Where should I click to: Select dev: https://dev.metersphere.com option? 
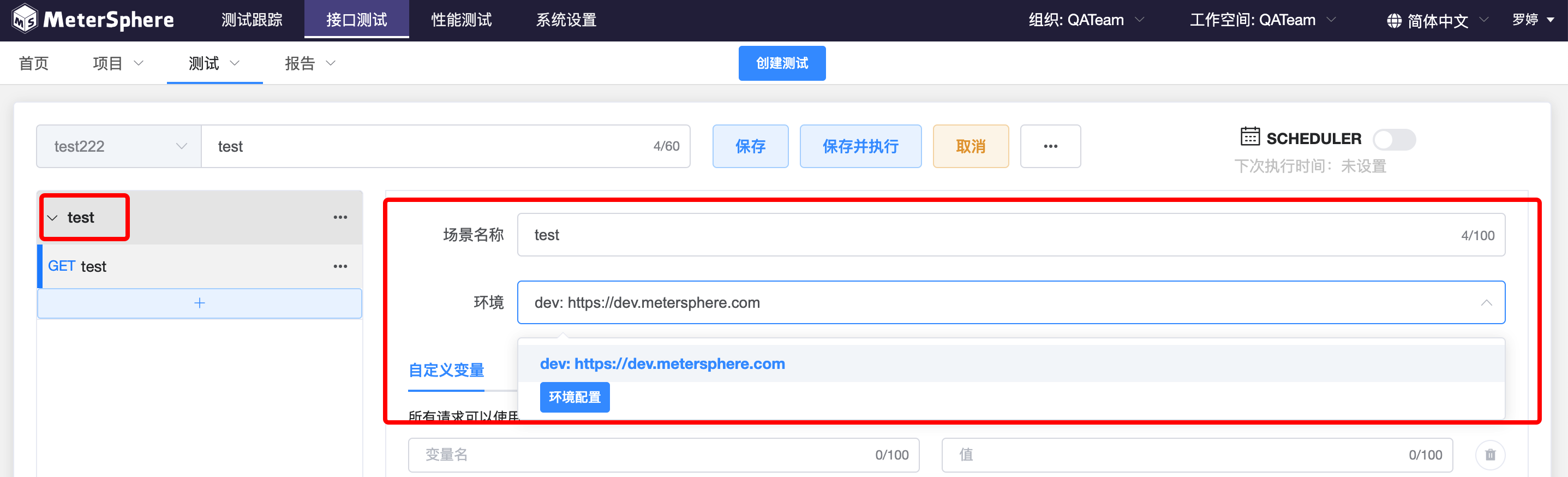1011,363
